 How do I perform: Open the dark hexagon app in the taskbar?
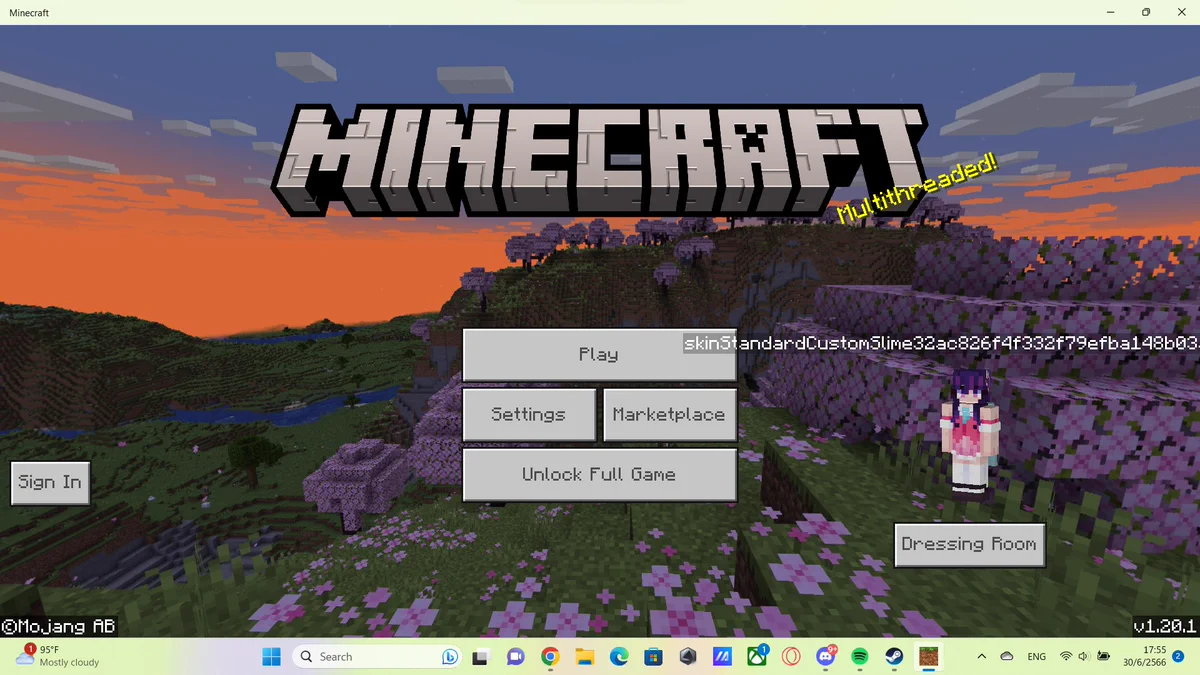click(x=687, y=656)
